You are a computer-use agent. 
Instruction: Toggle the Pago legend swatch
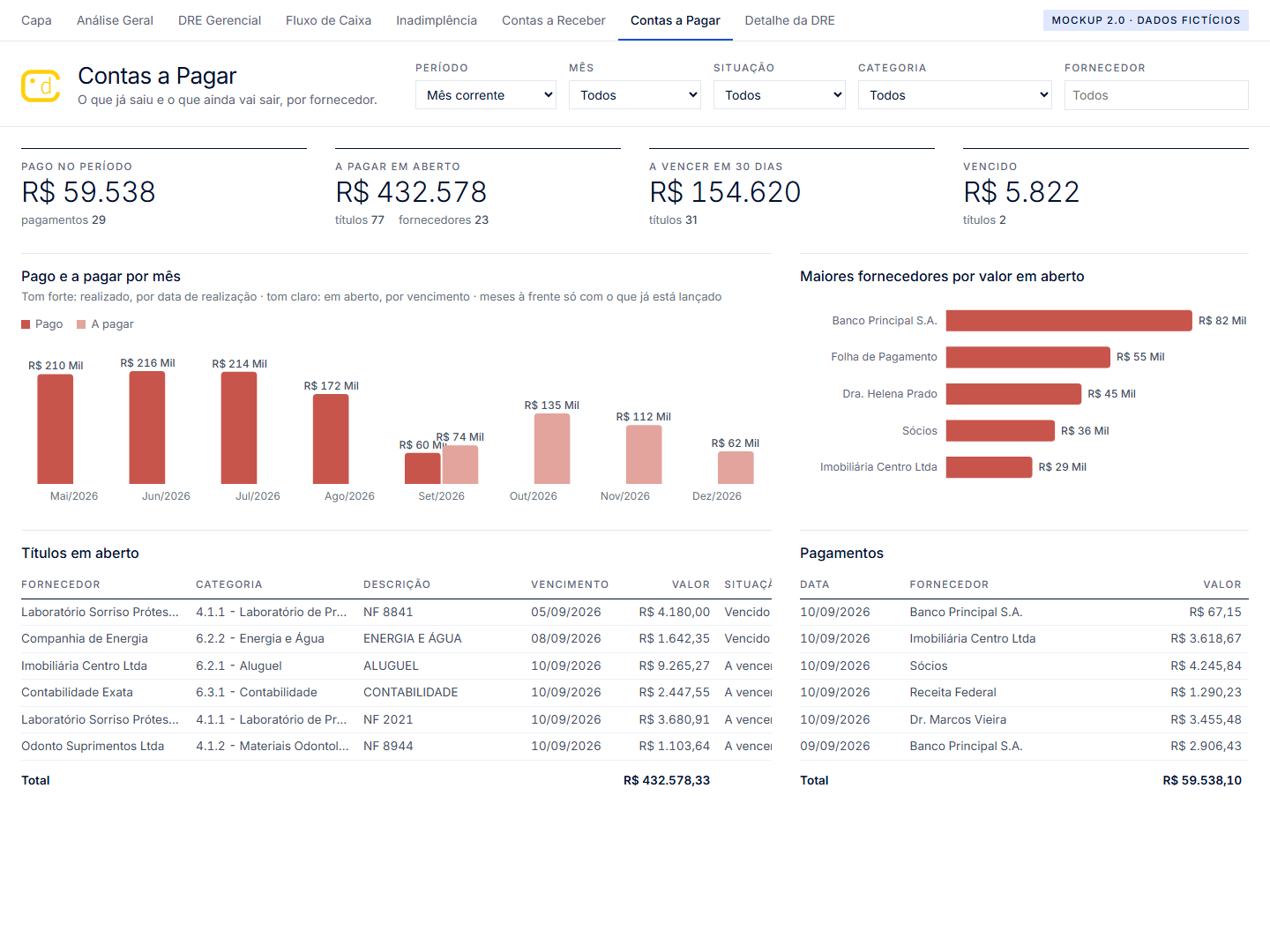pyautogui.click(x=26, y=324)
